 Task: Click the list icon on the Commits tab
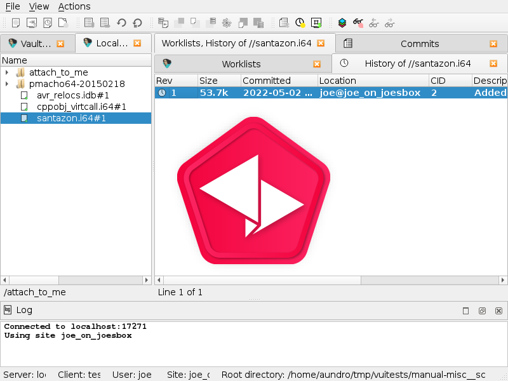(x=348, y=43)
